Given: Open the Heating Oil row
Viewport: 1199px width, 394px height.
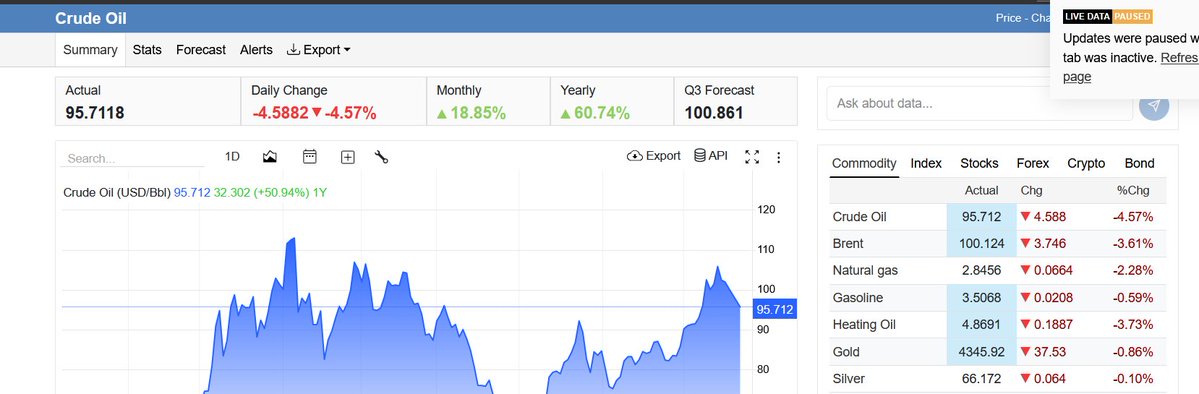Looking at the screenshot, I should [998, 324].
